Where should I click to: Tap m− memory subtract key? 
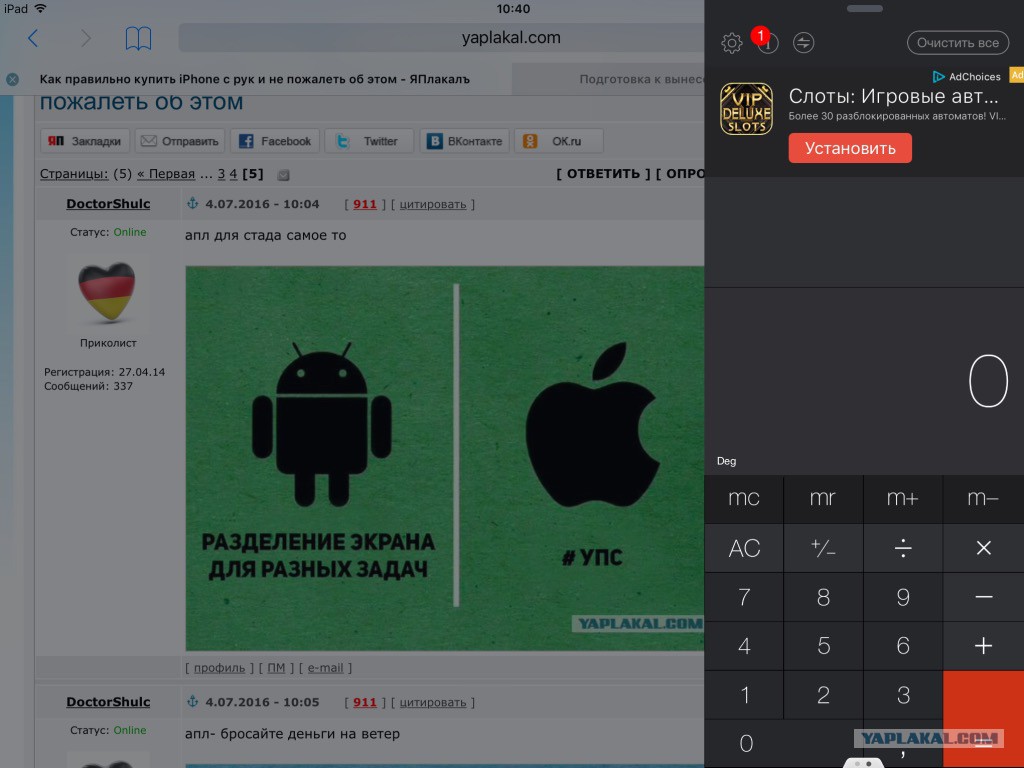tap(984, 499)
